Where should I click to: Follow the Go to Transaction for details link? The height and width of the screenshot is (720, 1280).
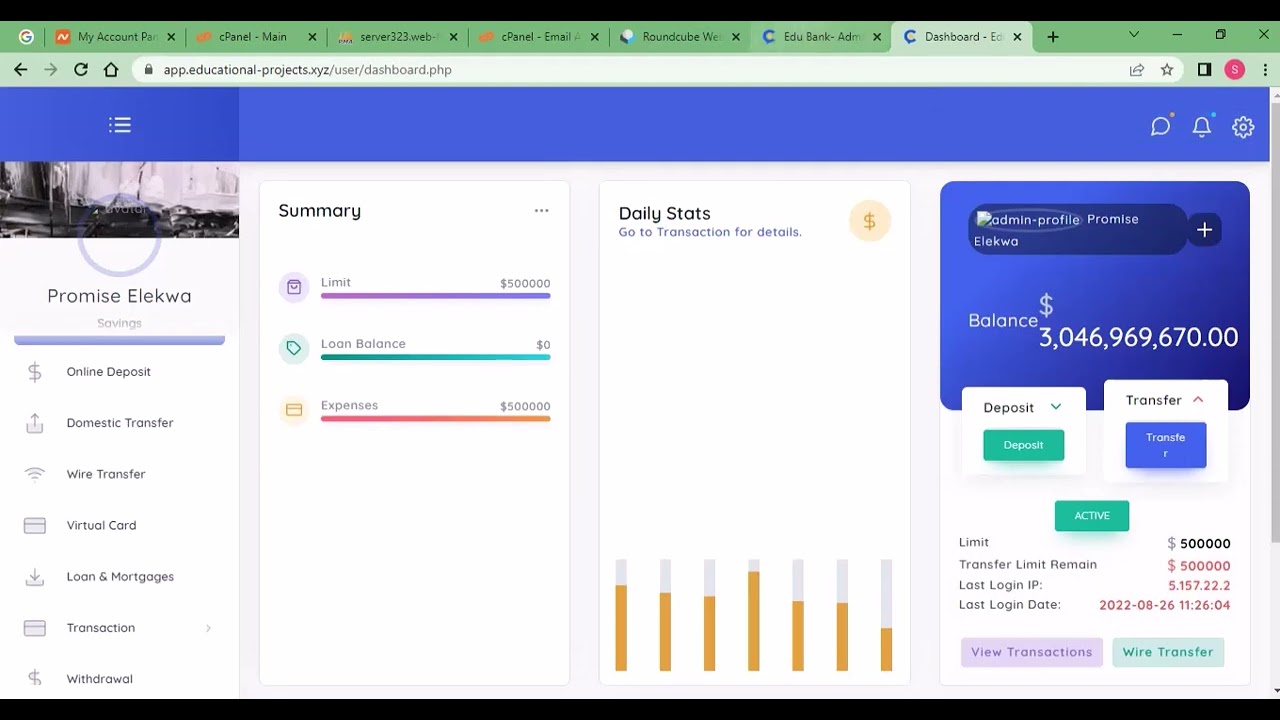pyautogui.click(x=710, y=232)
